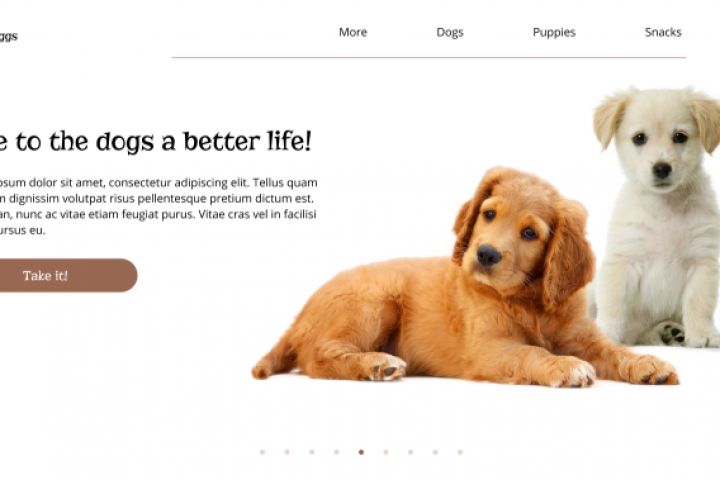720x480 pixels.
Task: Choose the seventh carousel pagination dot
Action: tap(411, 452)
